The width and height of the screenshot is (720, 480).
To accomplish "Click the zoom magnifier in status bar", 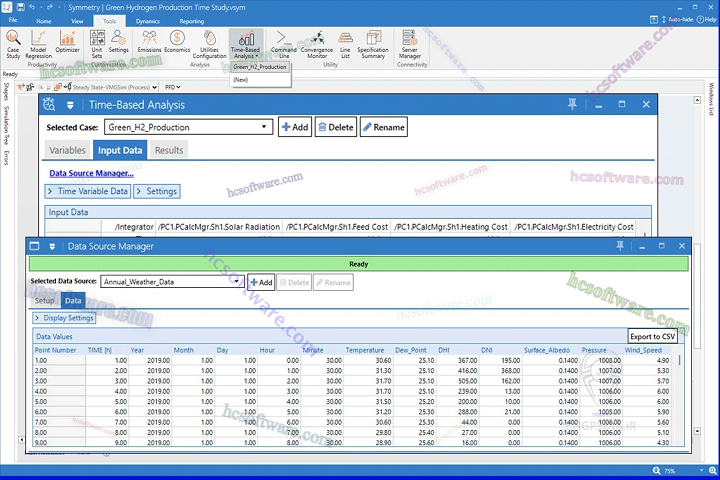I will tap(657, 470).
